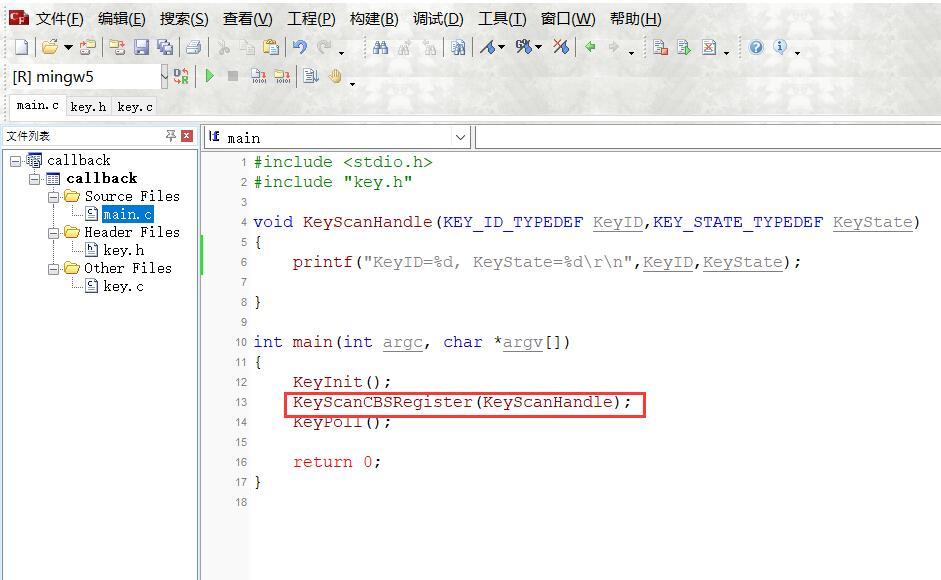Close the file list panel
Image resolution: width=941 pixels, height=580 pixels.
(187, 136)
